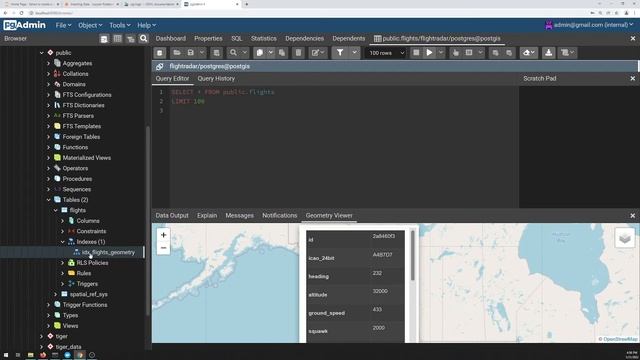Open the Help menu
Screen dimensions: 640x360
[x=146, y=25]
